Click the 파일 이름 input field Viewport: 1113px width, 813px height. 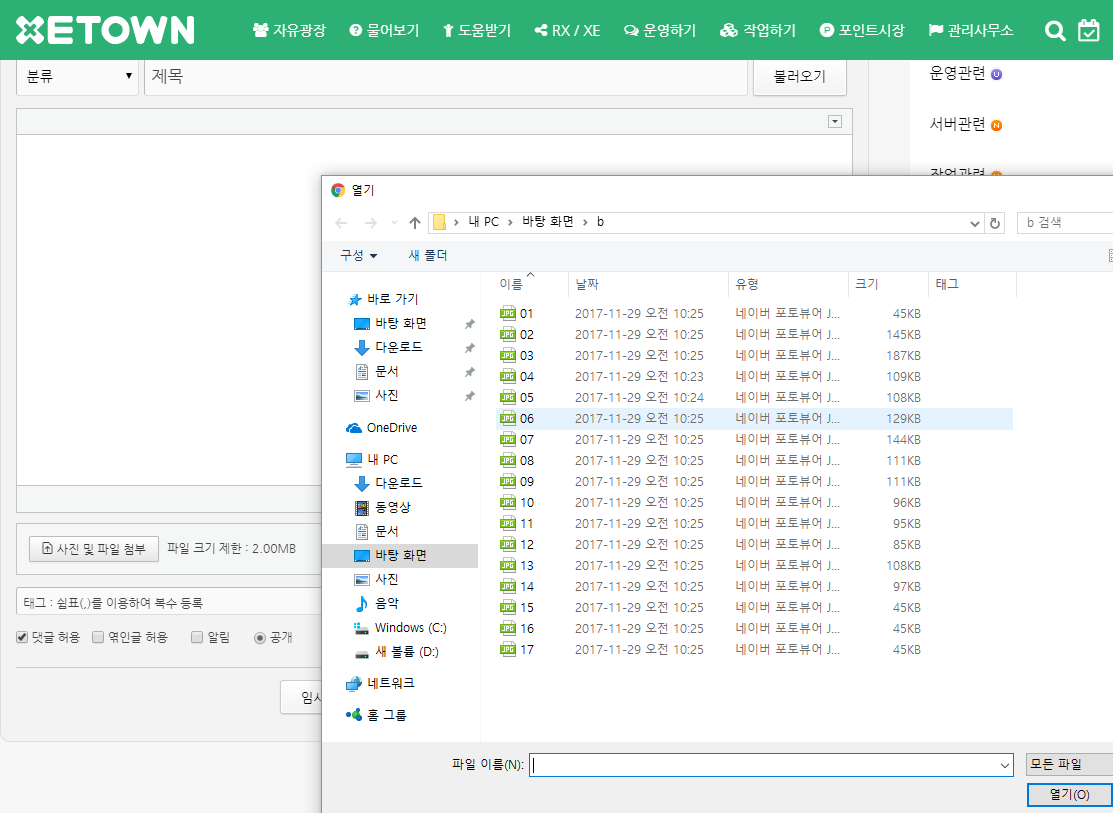click(x=765, y=765)
